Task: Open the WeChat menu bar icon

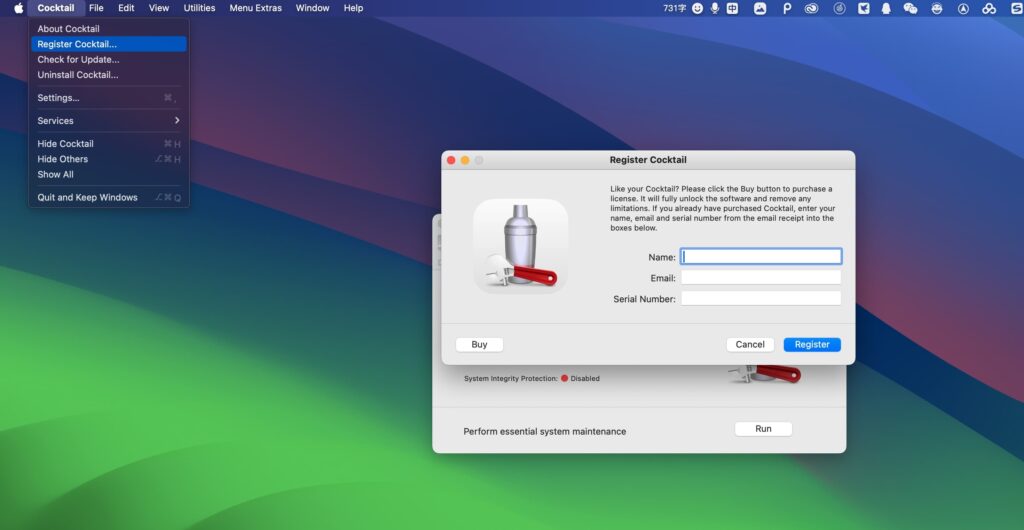Action: tap(910, 8)
